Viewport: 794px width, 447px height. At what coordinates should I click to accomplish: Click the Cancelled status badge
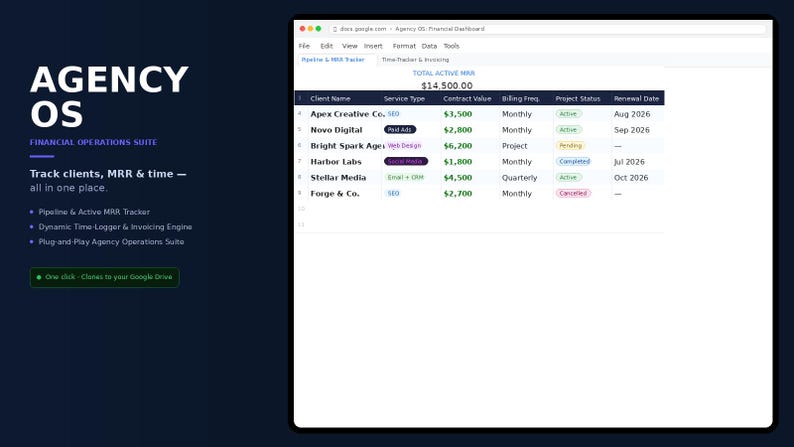(x=573, y=193)
